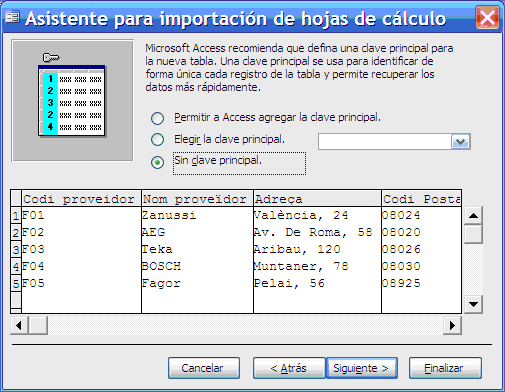Go back with the '< Atrás' button

tap(289, 368)
